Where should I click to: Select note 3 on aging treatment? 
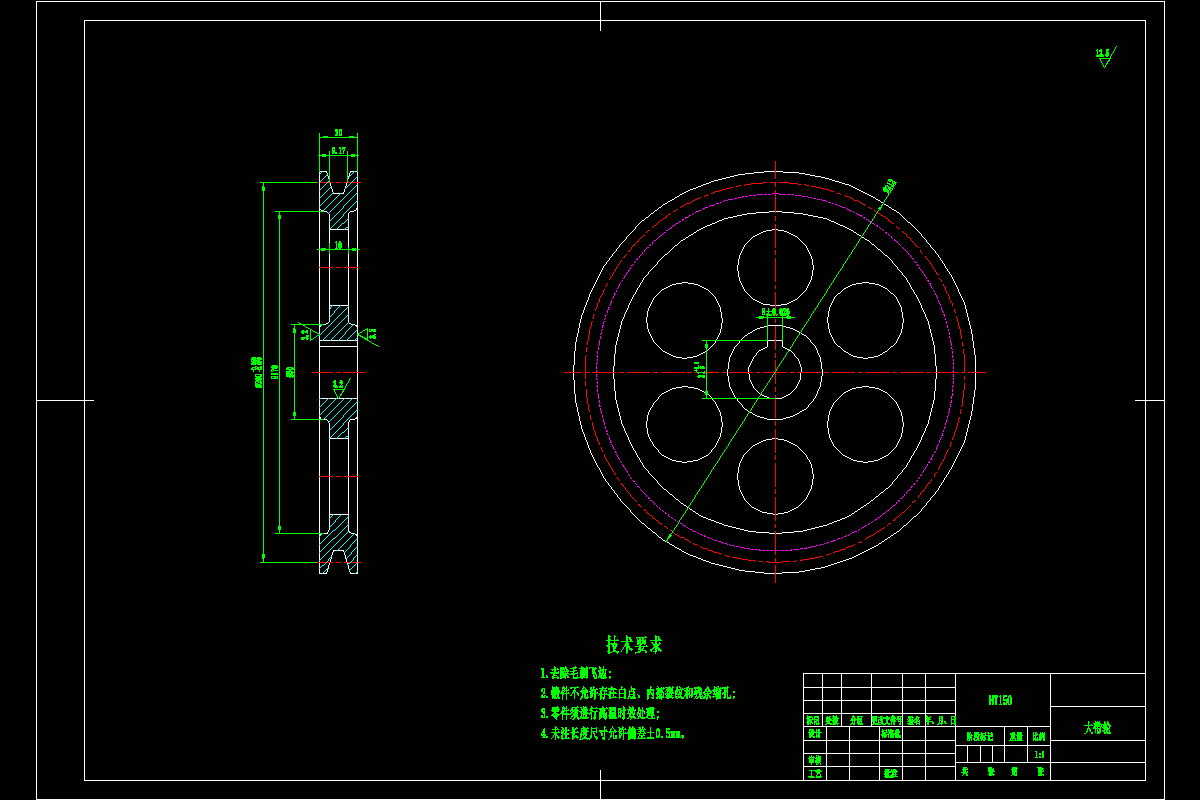(x=600, y=713)
